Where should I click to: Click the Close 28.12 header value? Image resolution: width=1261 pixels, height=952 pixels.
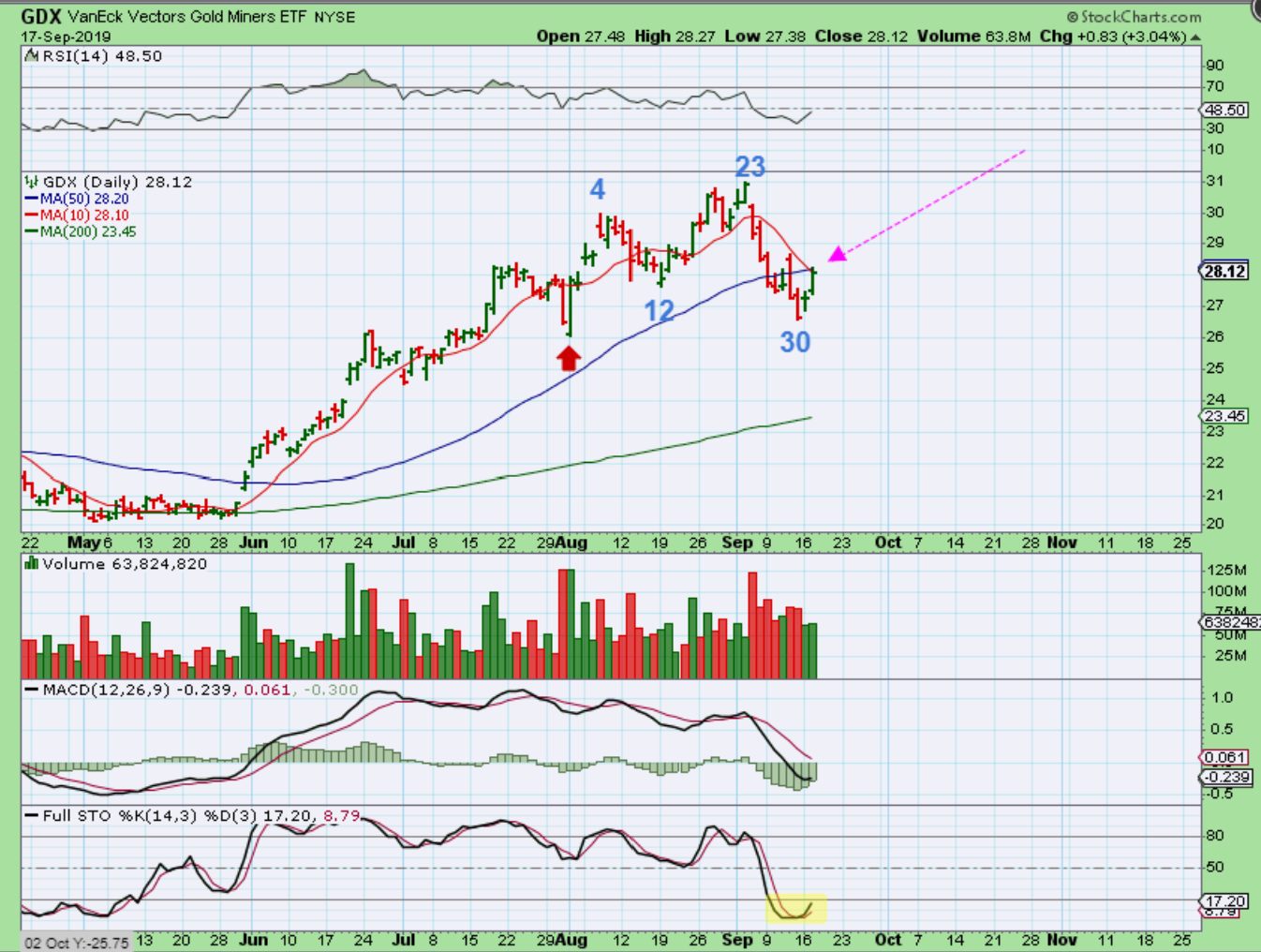(x=861, y=37)
